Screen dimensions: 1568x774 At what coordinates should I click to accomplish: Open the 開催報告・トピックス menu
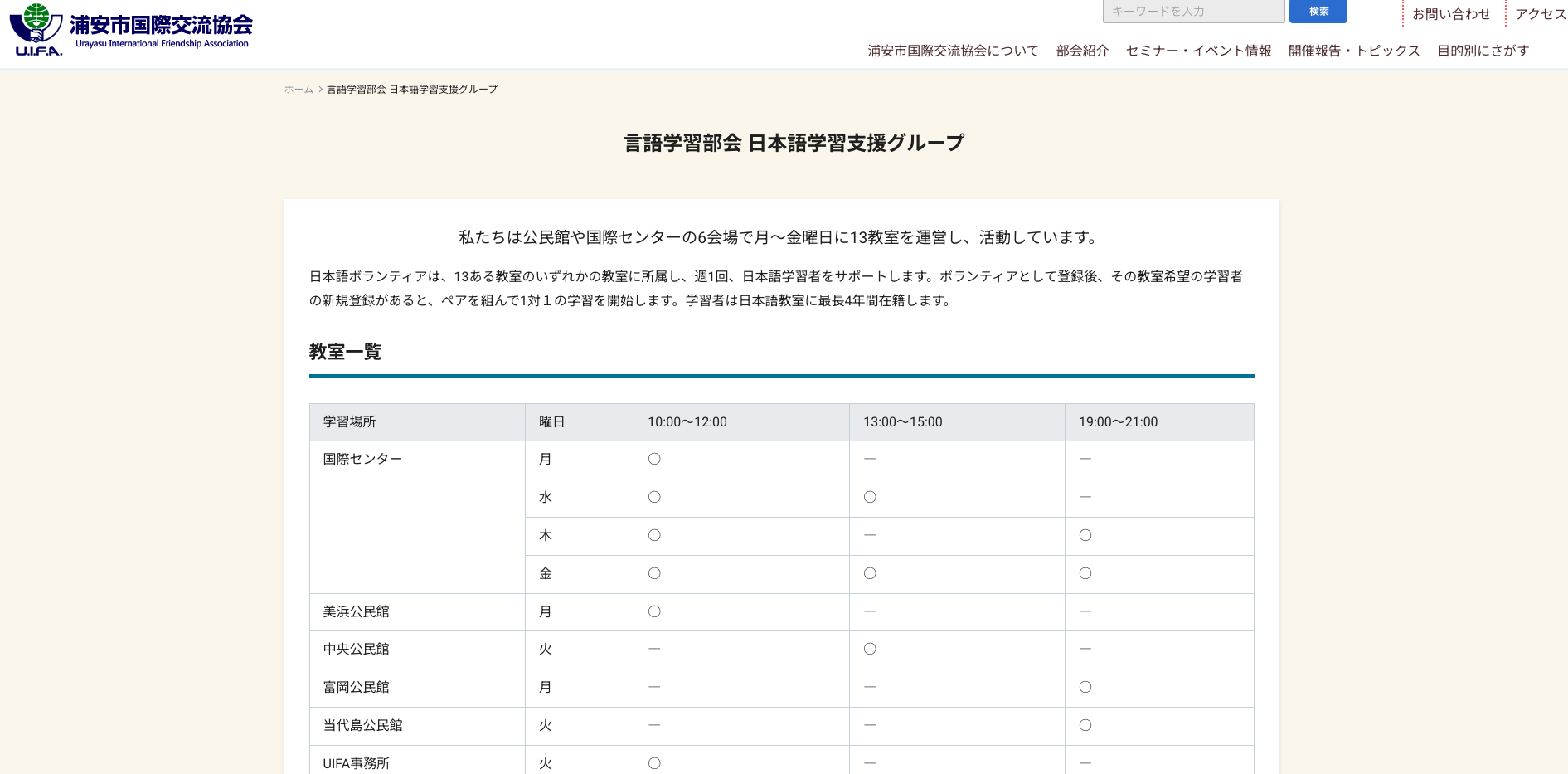pos(1353,51)
